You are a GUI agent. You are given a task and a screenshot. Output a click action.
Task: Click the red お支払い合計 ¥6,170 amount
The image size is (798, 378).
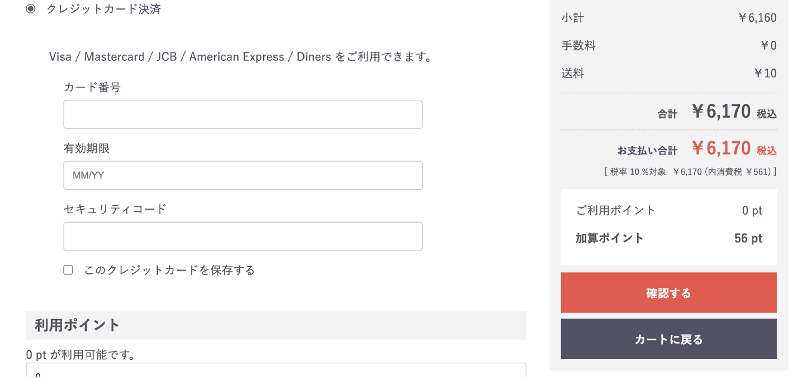click(x=721, y=149)
